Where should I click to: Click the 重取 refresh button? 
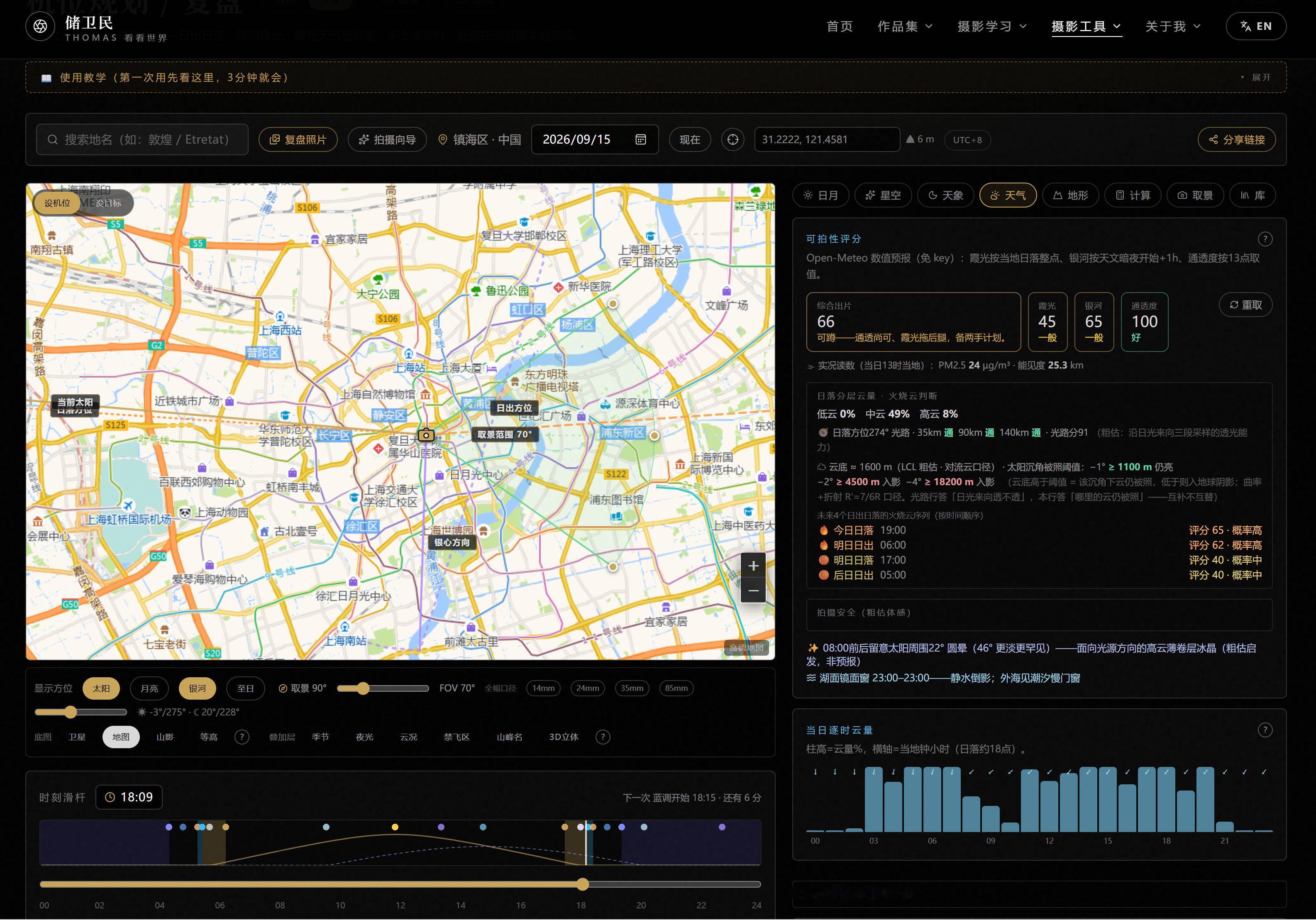pyautogui.click(x=1245, y=305)
